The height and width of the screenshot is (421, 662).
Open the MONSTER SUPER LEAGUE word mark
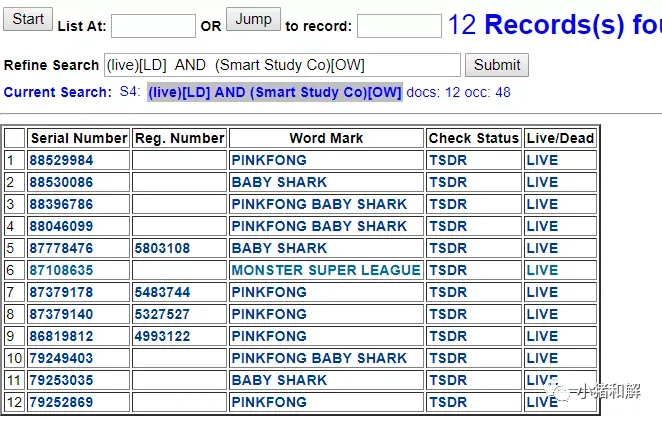326,270
